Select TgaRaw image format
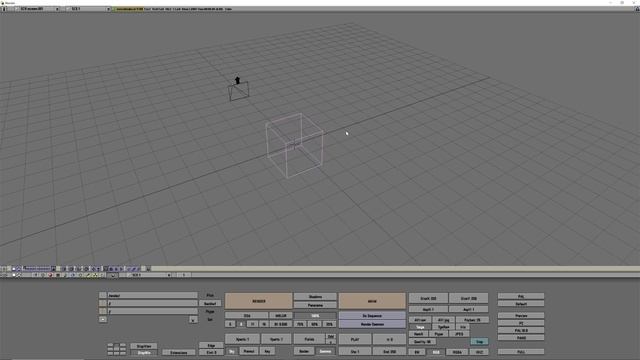The height and width of the screenshot is (360, 640). coord(444,327)
